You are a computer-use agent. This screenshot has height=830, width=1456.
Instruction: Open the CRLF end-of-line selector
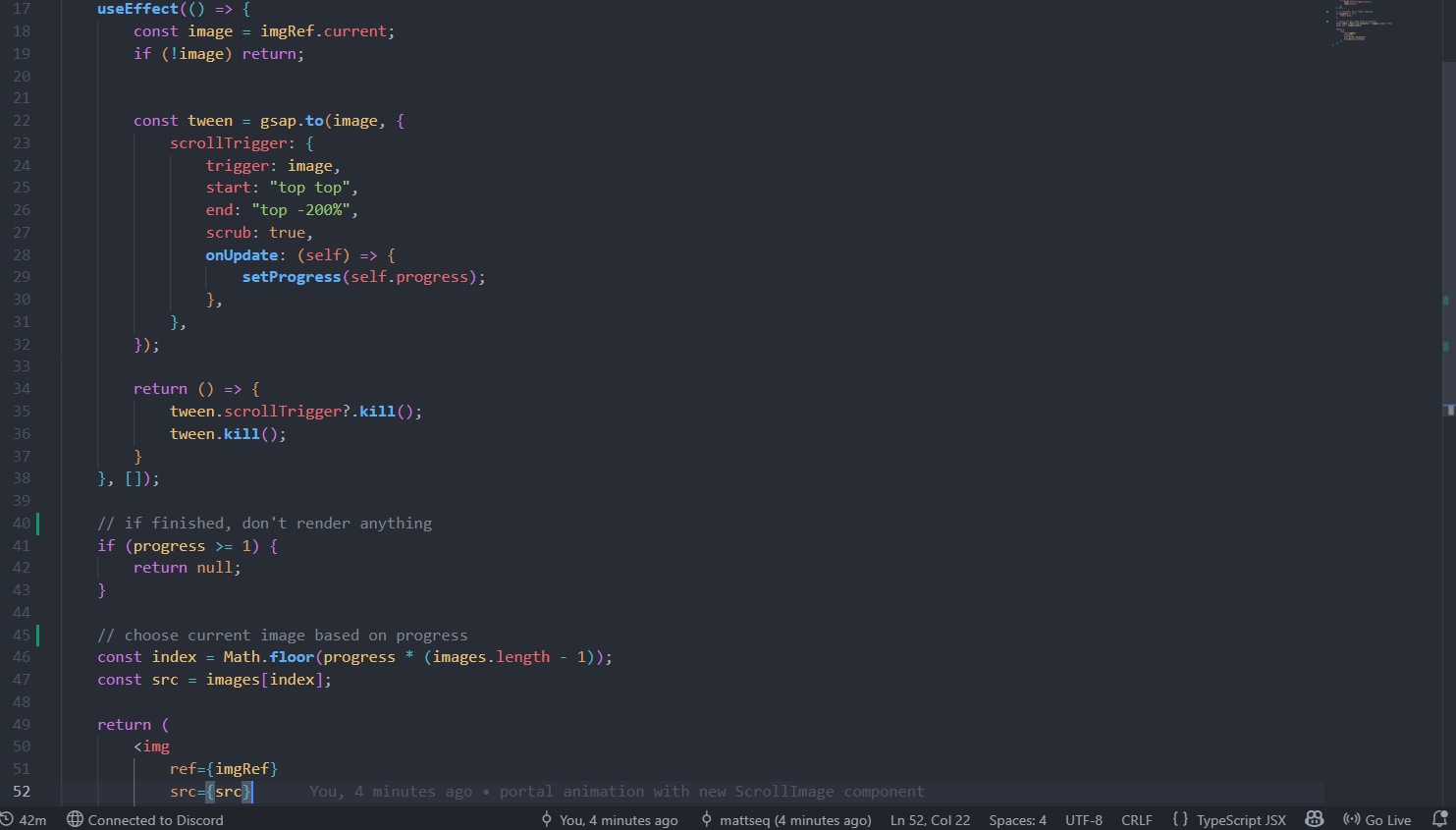[1137, 820]
